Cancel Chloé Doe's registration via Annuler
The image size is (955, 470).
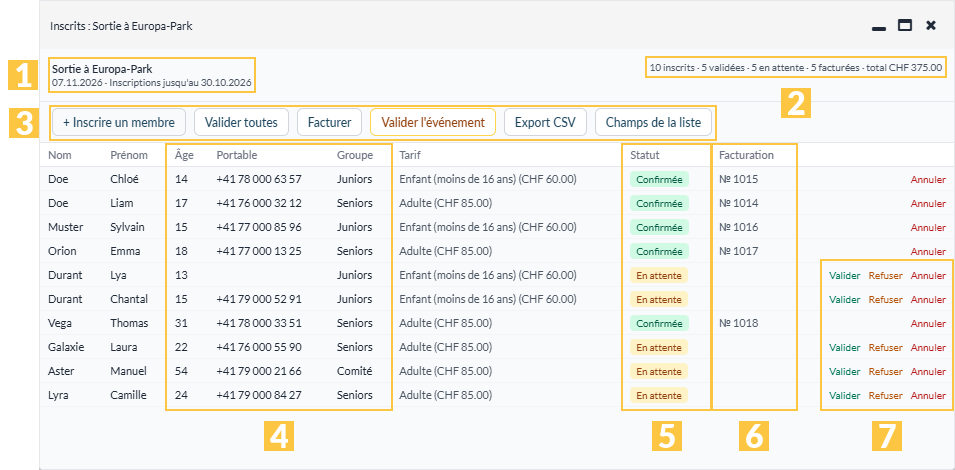tap(928, 180)
